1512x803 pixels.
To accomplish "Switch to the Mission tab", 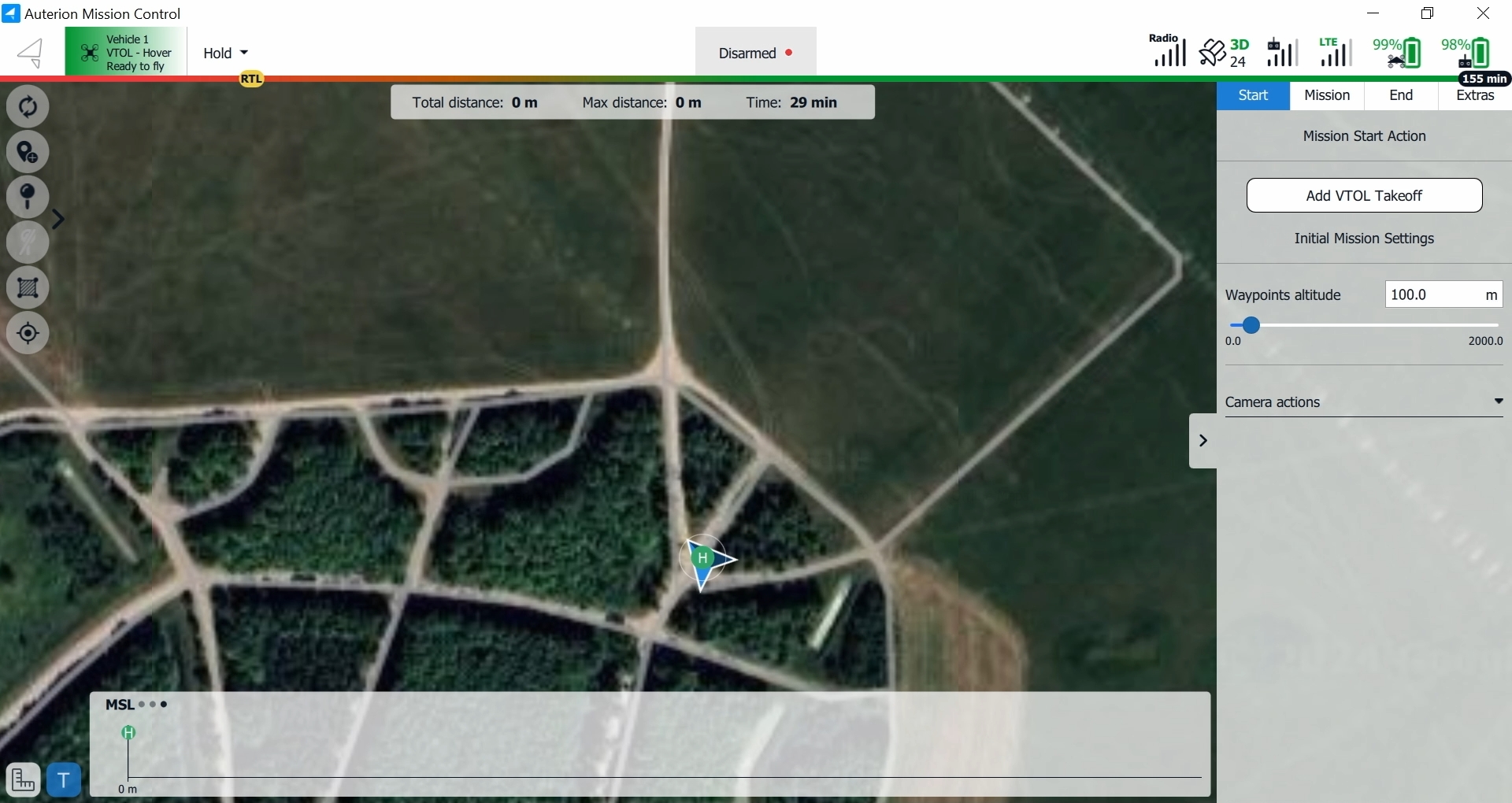I will (1326, 95).
